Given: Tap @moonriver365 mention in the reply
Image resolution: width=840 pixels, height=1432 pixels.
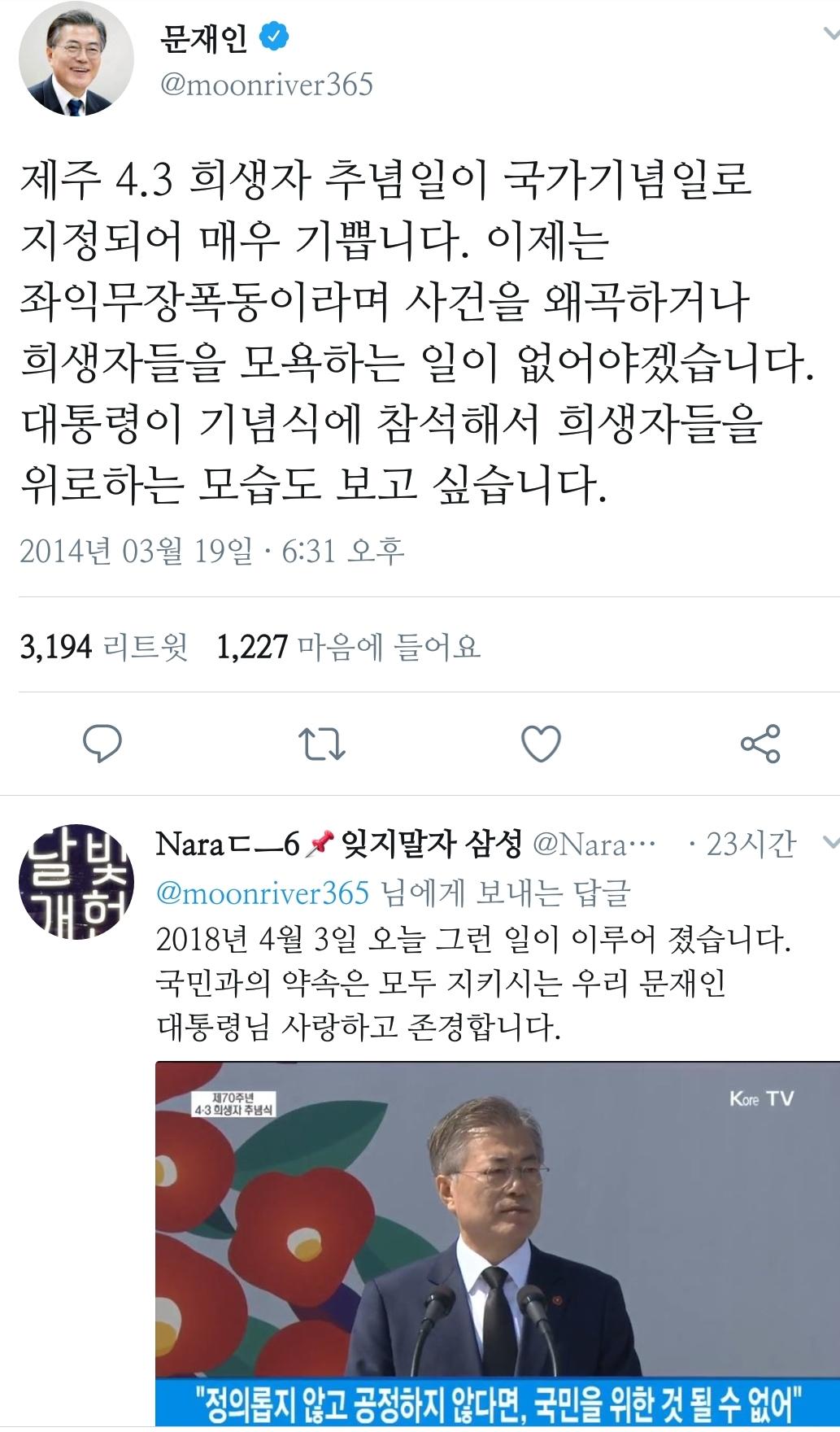Looking at the screenshot, I should pos(263,893).
